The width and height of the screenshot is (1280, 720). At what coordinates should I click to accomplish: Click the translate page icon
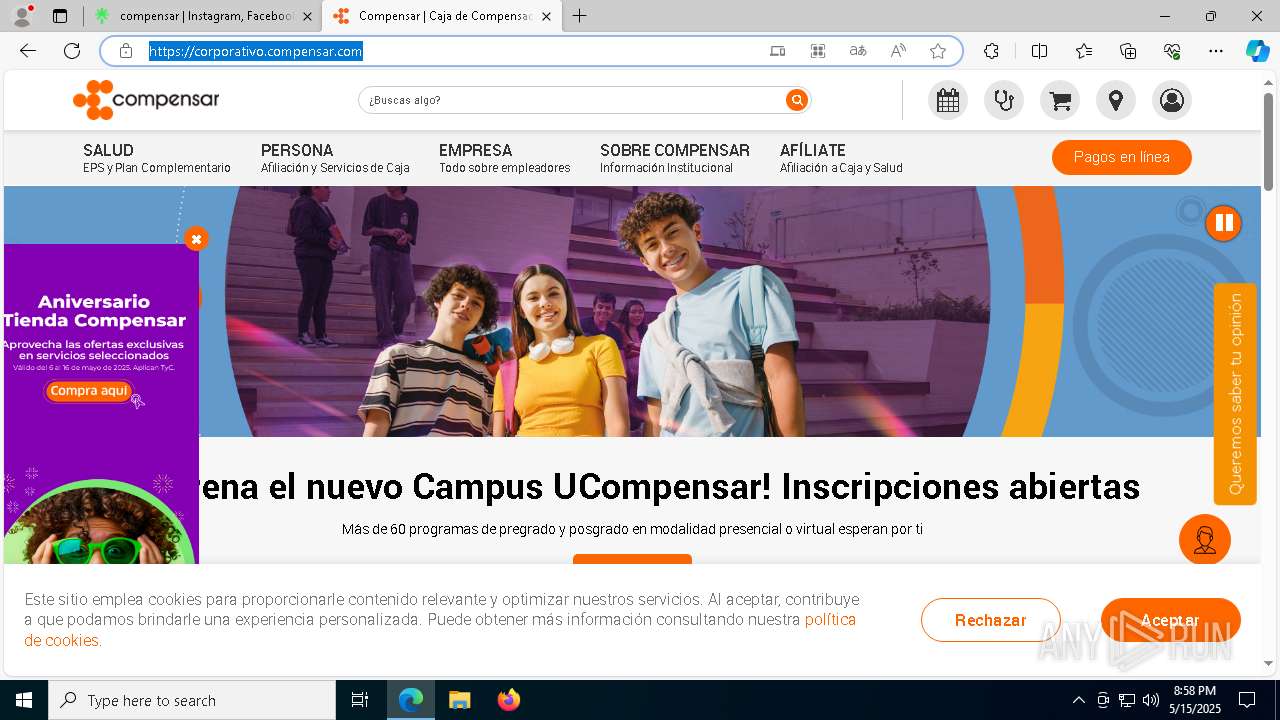(858, 51)
